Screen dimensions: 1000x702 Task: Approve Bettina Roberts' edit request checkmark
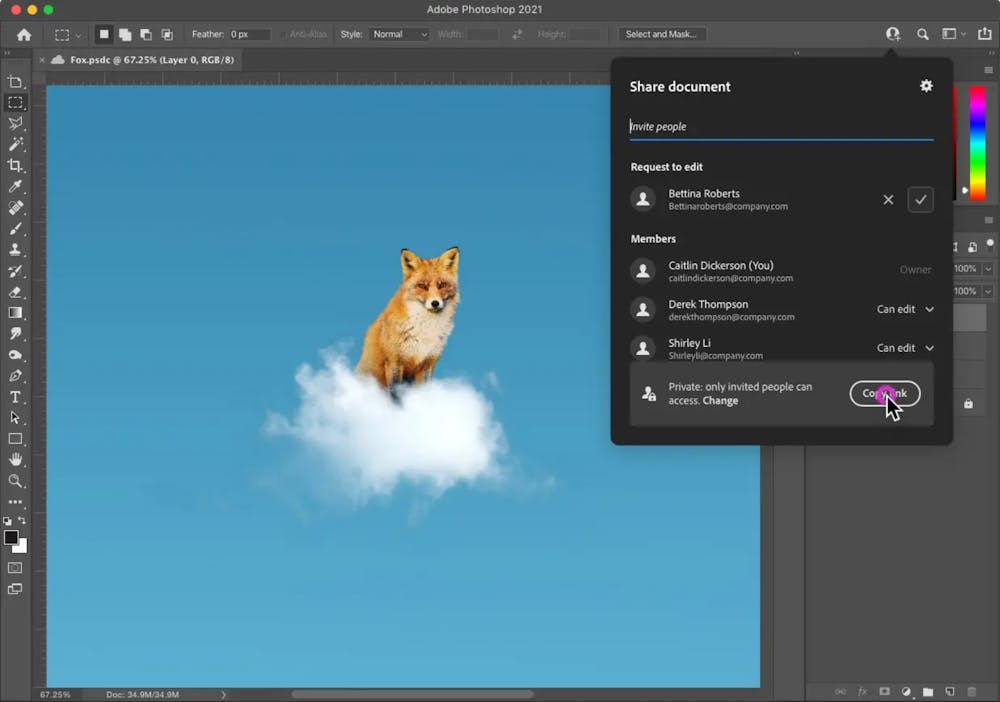[920, 200]
